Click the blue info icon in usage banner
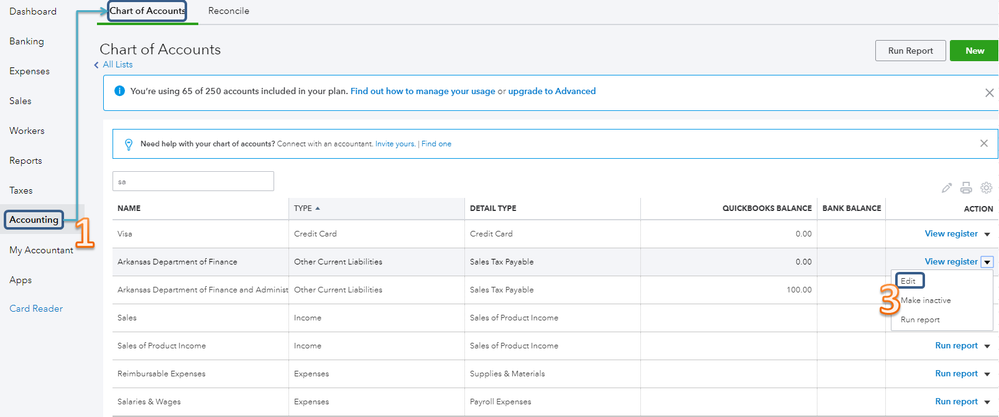Image resolution: width=999 pixels, height=417 pixels. pyautogui.click(x=119, y=91)
